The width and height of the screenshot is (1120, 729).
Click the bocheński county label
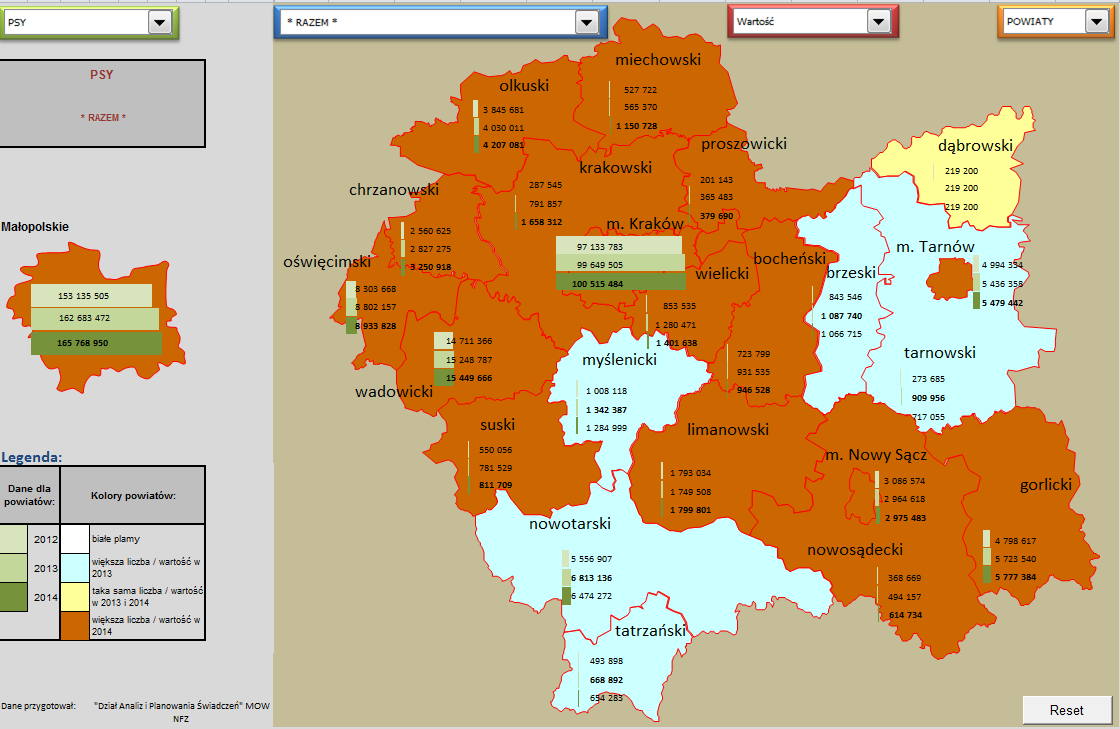pyautogui.click(x=789, y=258)
